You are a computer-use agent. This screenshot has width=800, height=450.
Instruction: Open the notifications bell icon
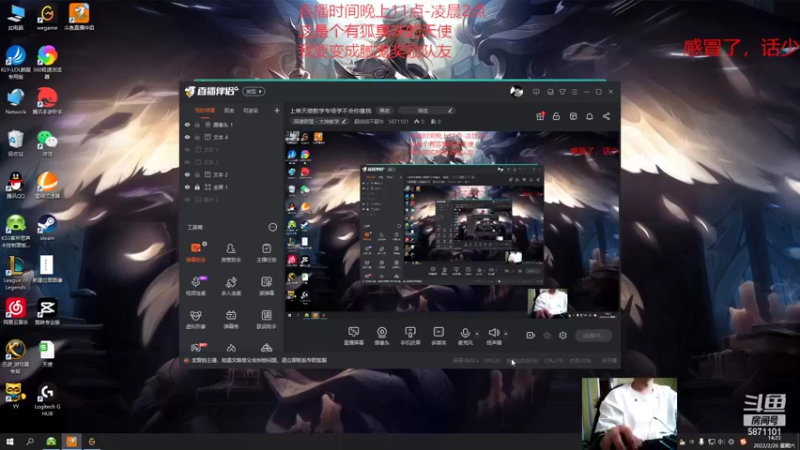pyautogui.click(x=589, y=116)
